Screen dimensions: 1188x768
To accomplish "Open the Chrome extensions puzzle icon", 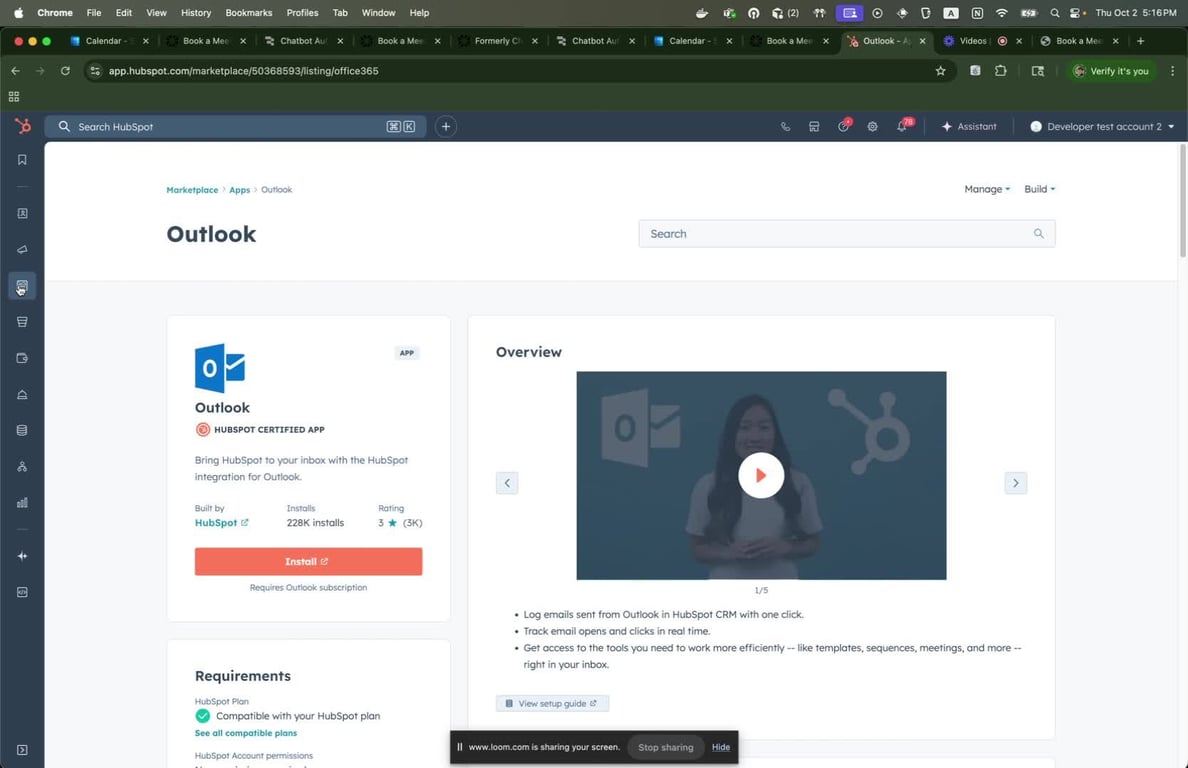I will [x=1001, y=70].
